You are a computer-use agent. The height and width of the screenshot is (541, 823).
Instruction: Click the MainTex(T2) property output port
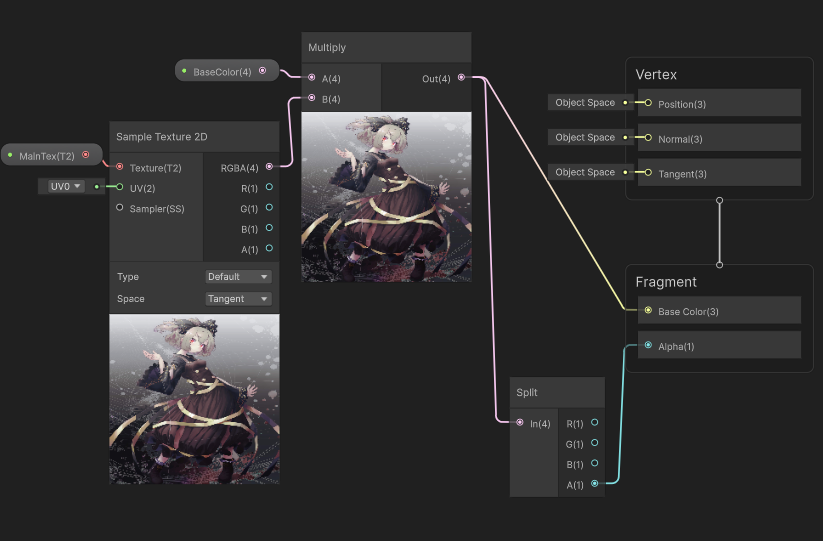(x=86, y=155)
